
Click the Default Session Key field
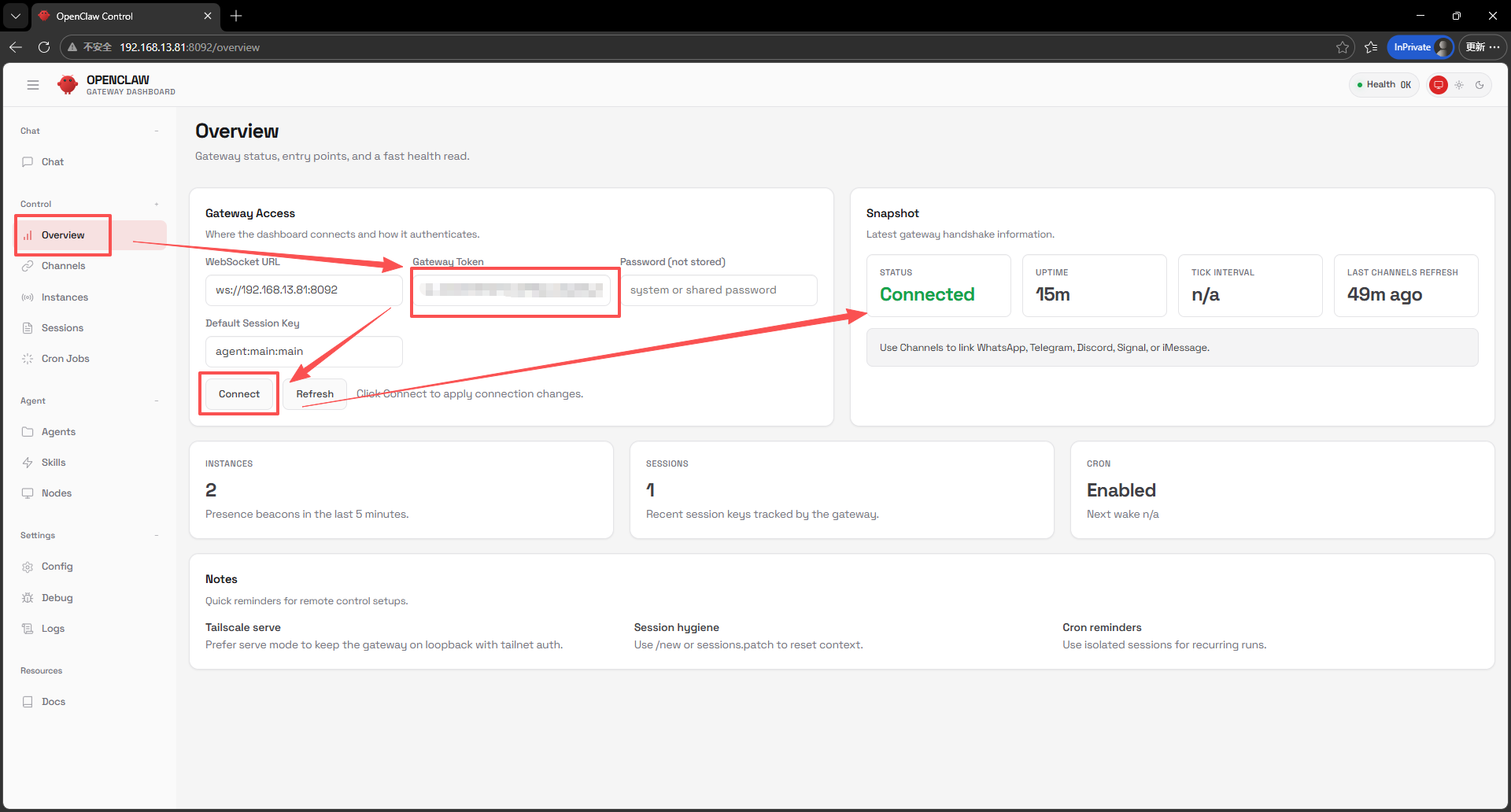[x=304, y=352]
